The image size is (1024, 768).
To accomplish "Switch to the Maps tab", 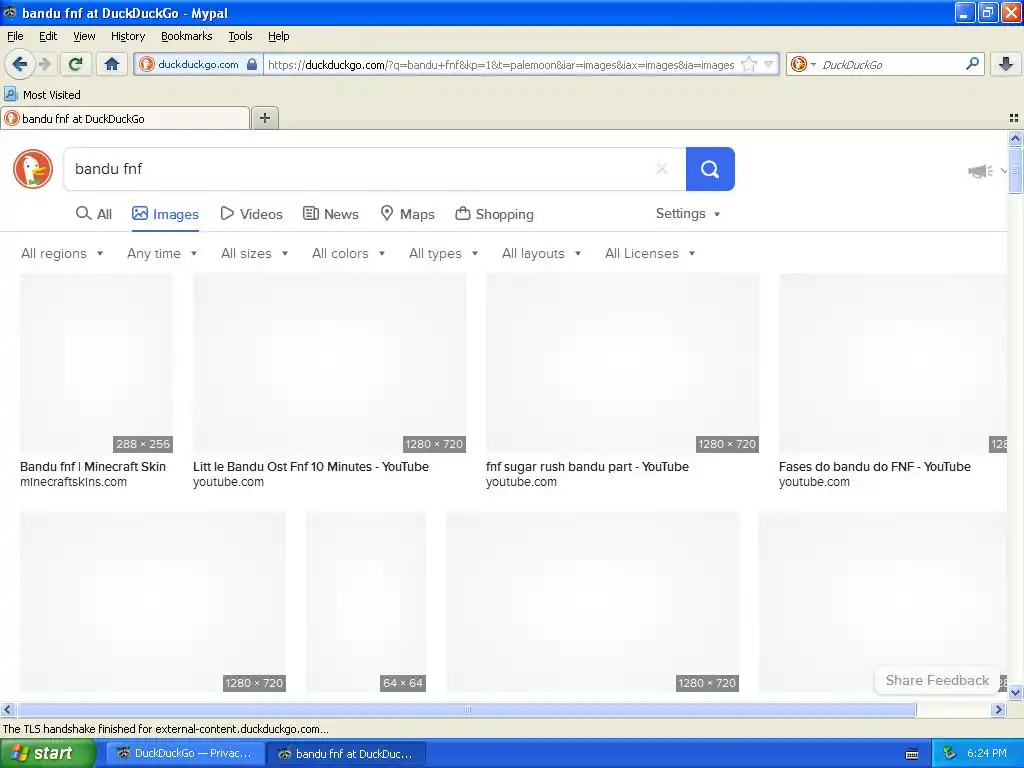I will tap(408, 214).
